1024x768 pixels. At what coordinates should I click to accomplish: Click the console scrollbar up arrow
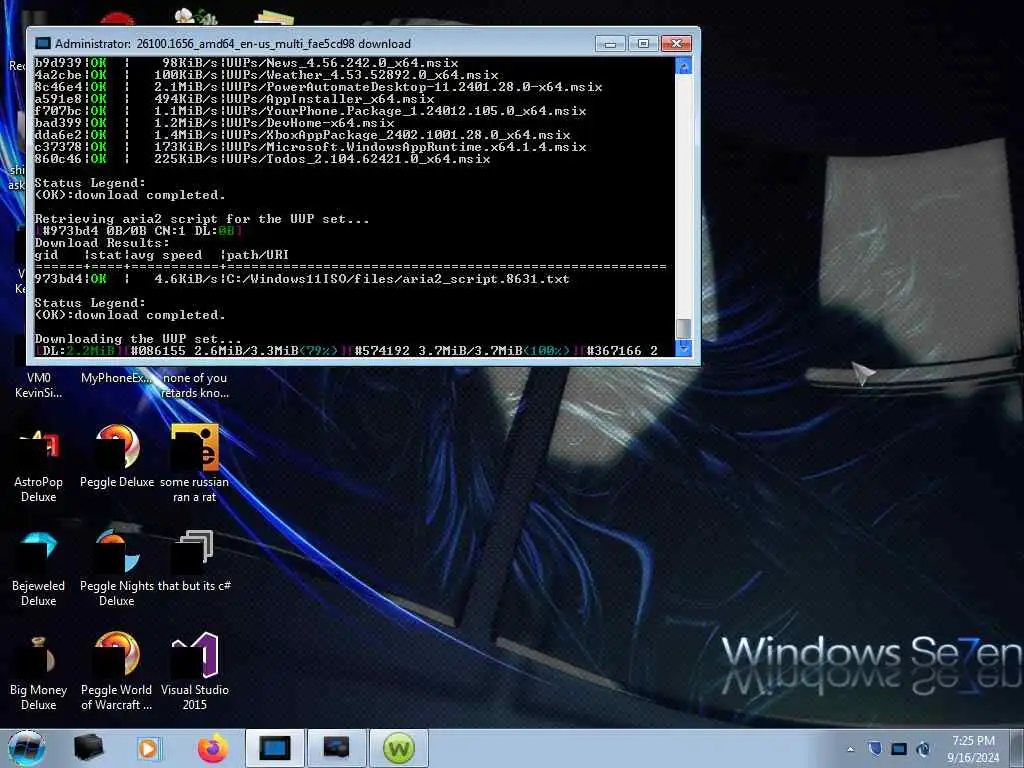point(683,67)
